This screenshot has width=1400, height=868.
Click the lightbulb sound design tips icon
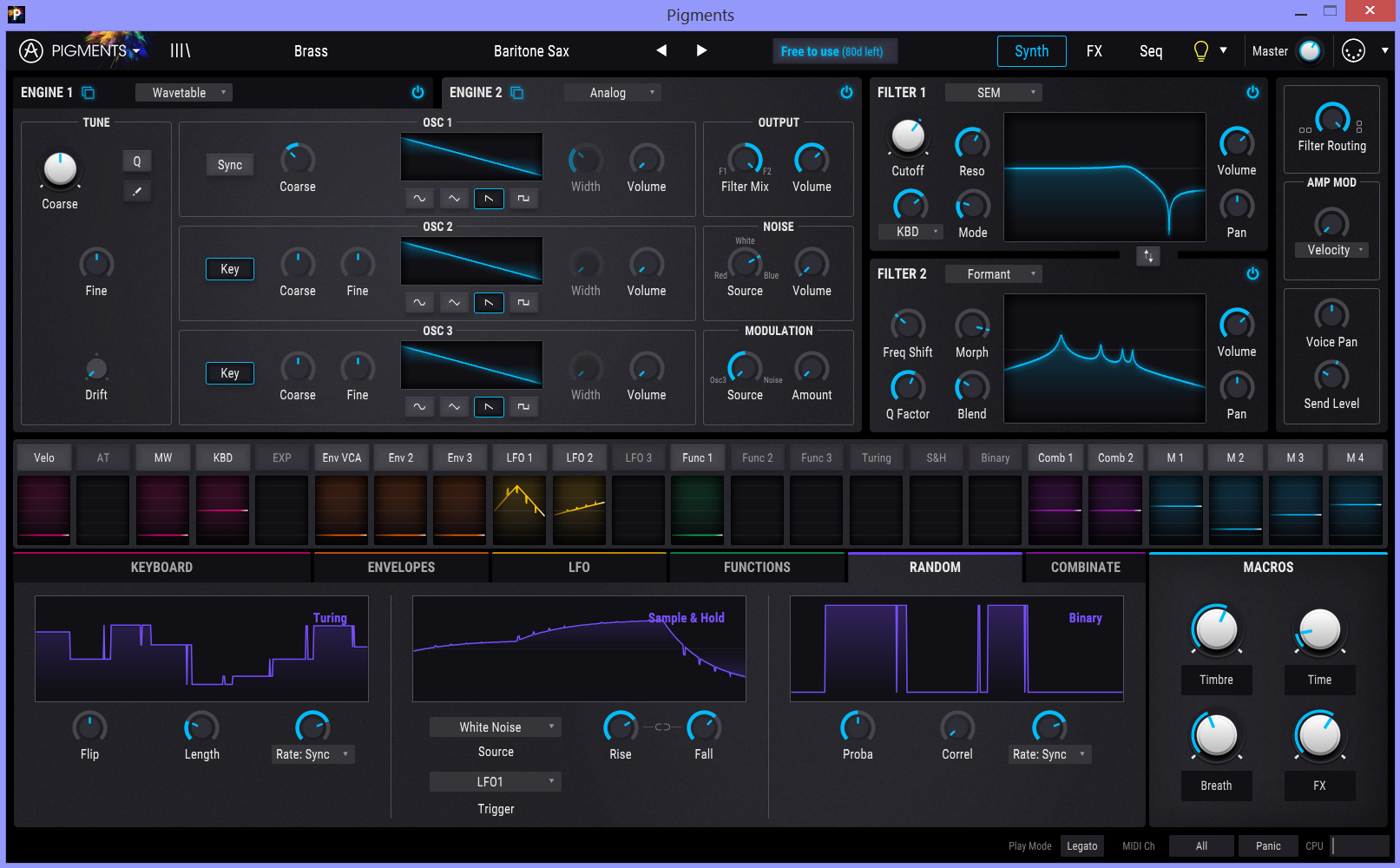click(x=1201, y=51)
